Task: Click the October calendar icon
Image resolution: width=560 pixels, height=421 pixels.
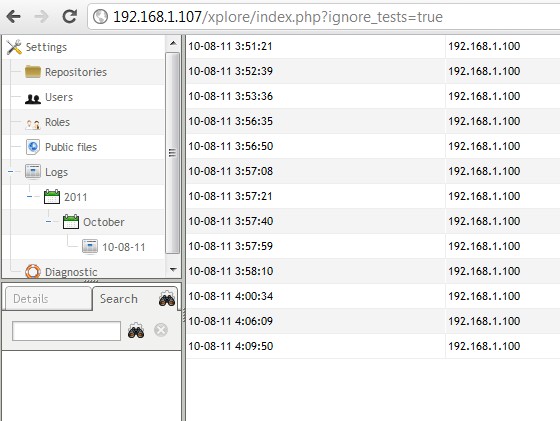Action: point(71,222)
